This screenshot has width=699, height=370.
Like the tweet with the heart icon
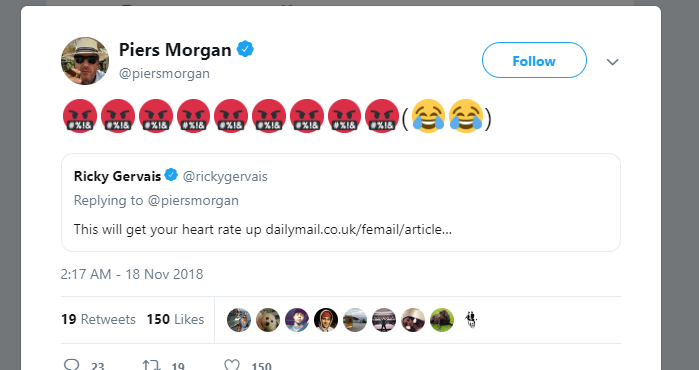(232, 366)
